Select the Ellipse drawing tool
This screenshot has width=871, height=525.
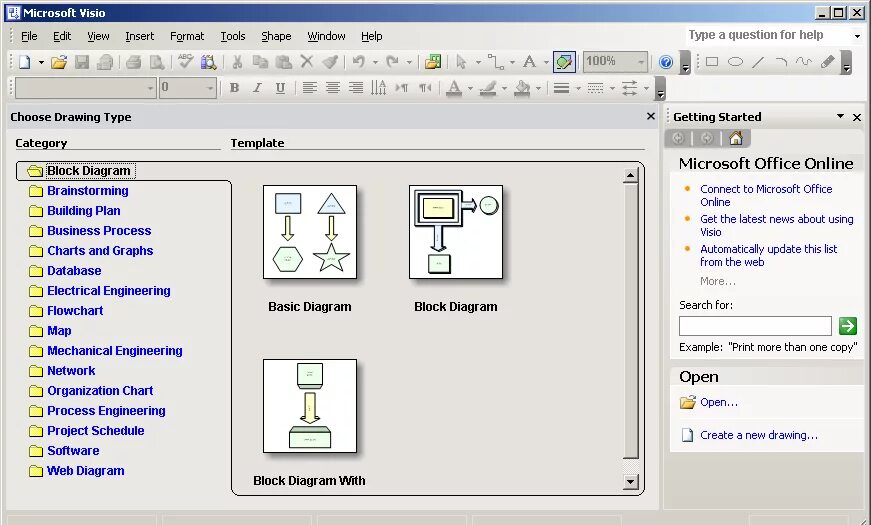pyautogui.click(x=735, y=62)
